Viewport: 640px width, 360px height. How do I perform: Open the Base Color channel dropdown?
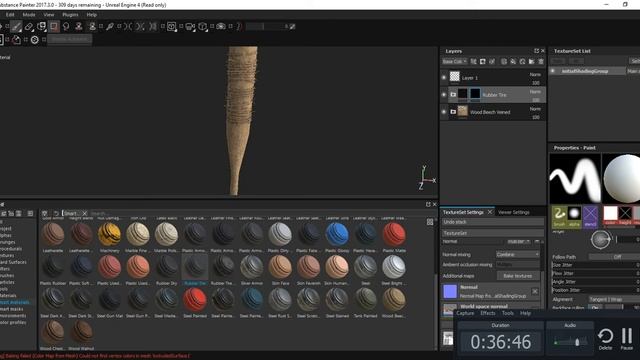click(455, 62)
